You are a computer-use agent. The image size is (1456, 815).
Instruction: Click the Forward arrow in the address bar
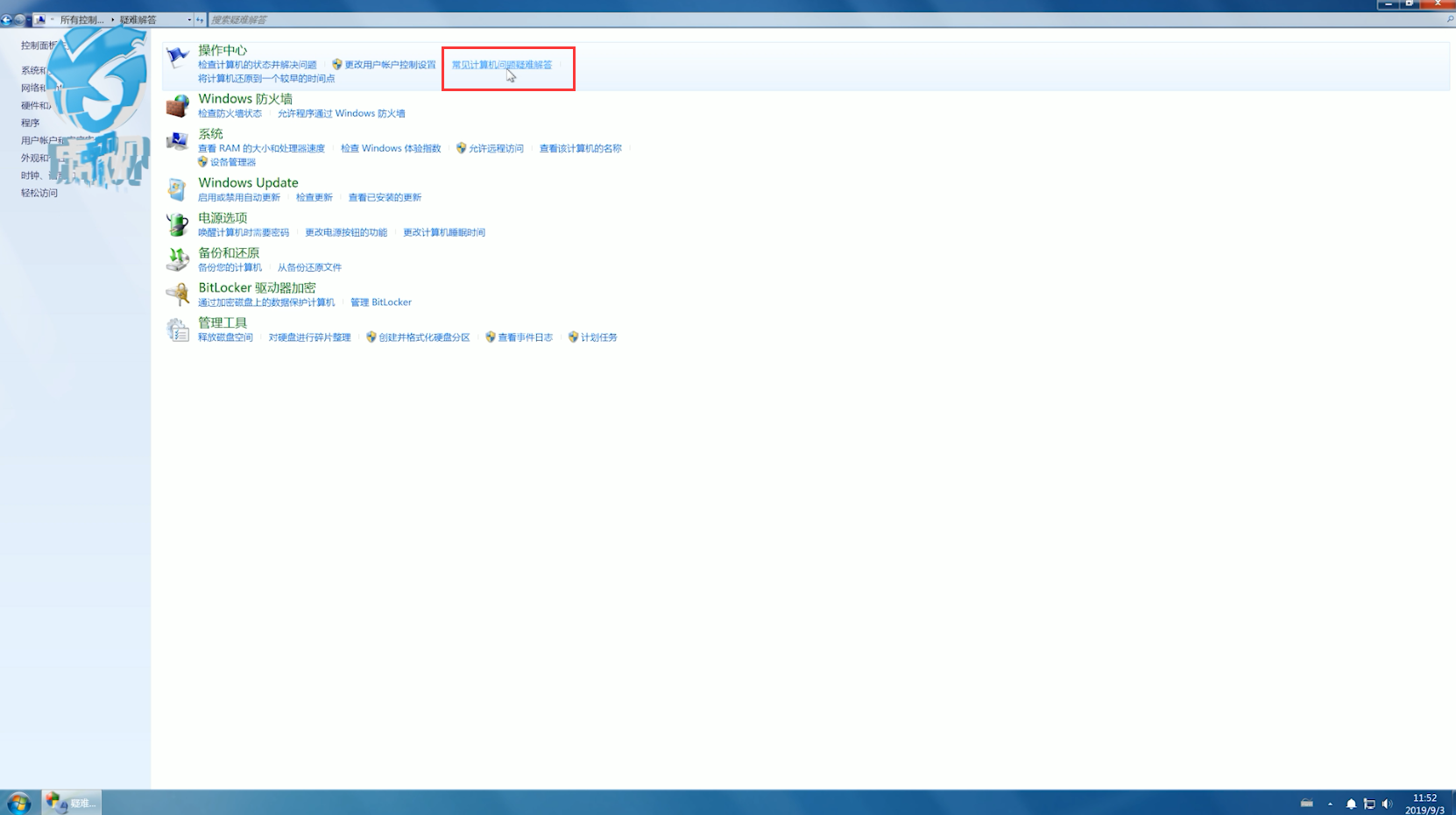[x=19, y=19]
